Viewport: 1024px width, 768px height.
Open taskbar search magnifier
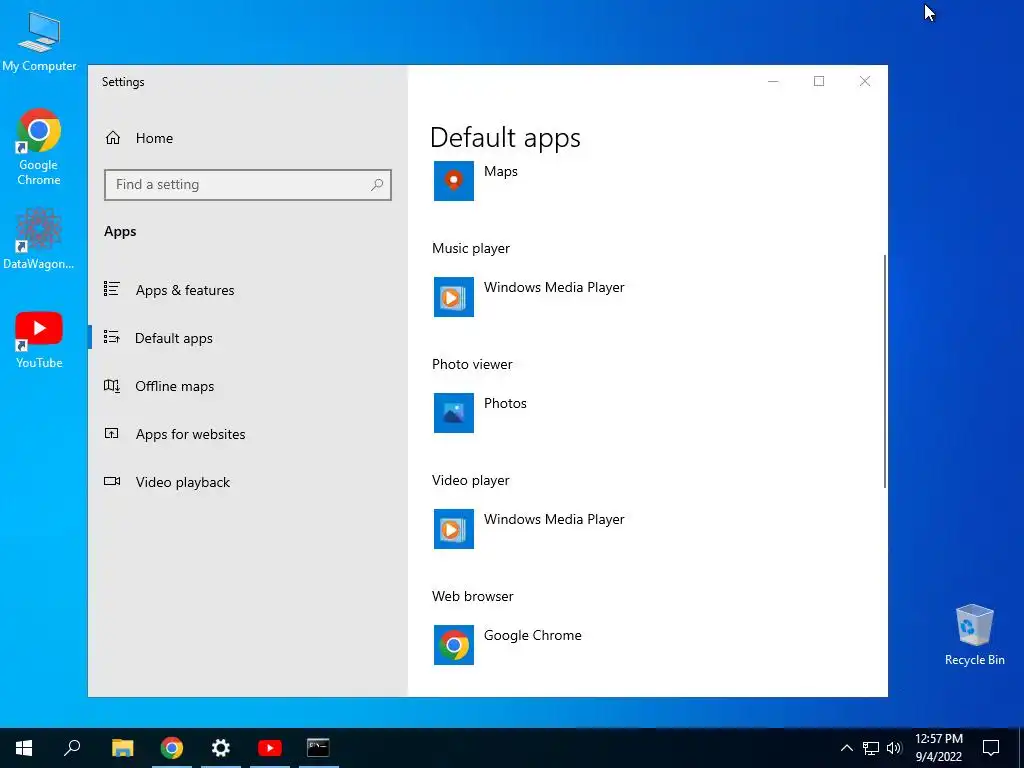(72, 748)
